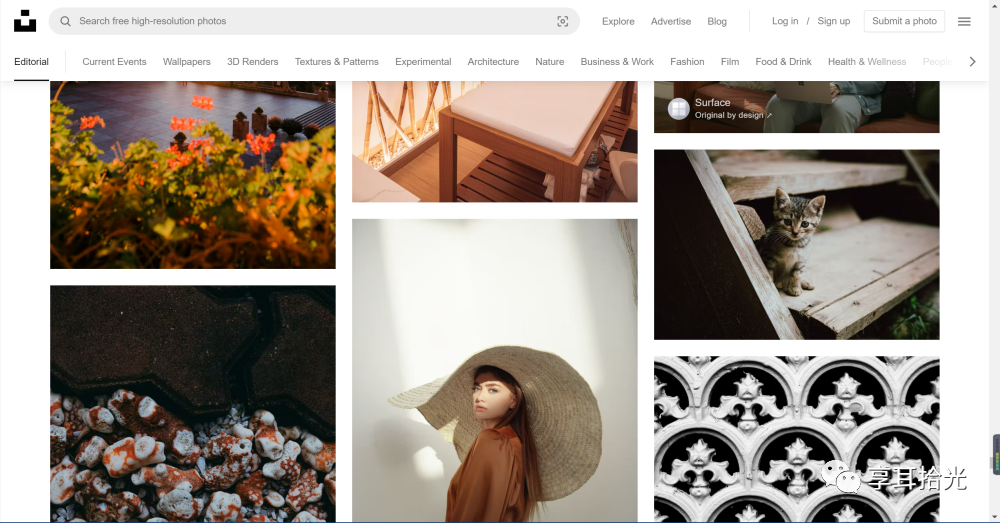Image resolution: width=1000 pixels, height=523 pixels.
Task: Click the Original by design link
Action: coord(733,115)
